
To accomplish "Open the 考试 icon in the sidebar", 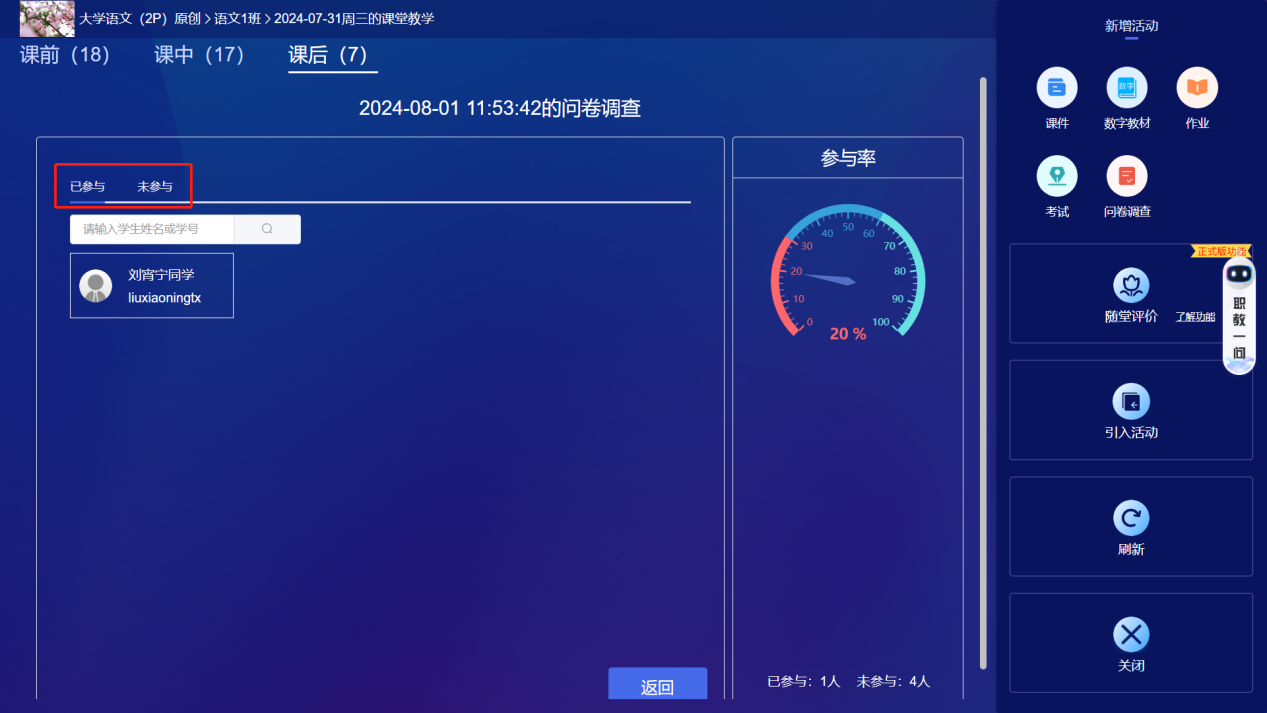I will 1057,178.
